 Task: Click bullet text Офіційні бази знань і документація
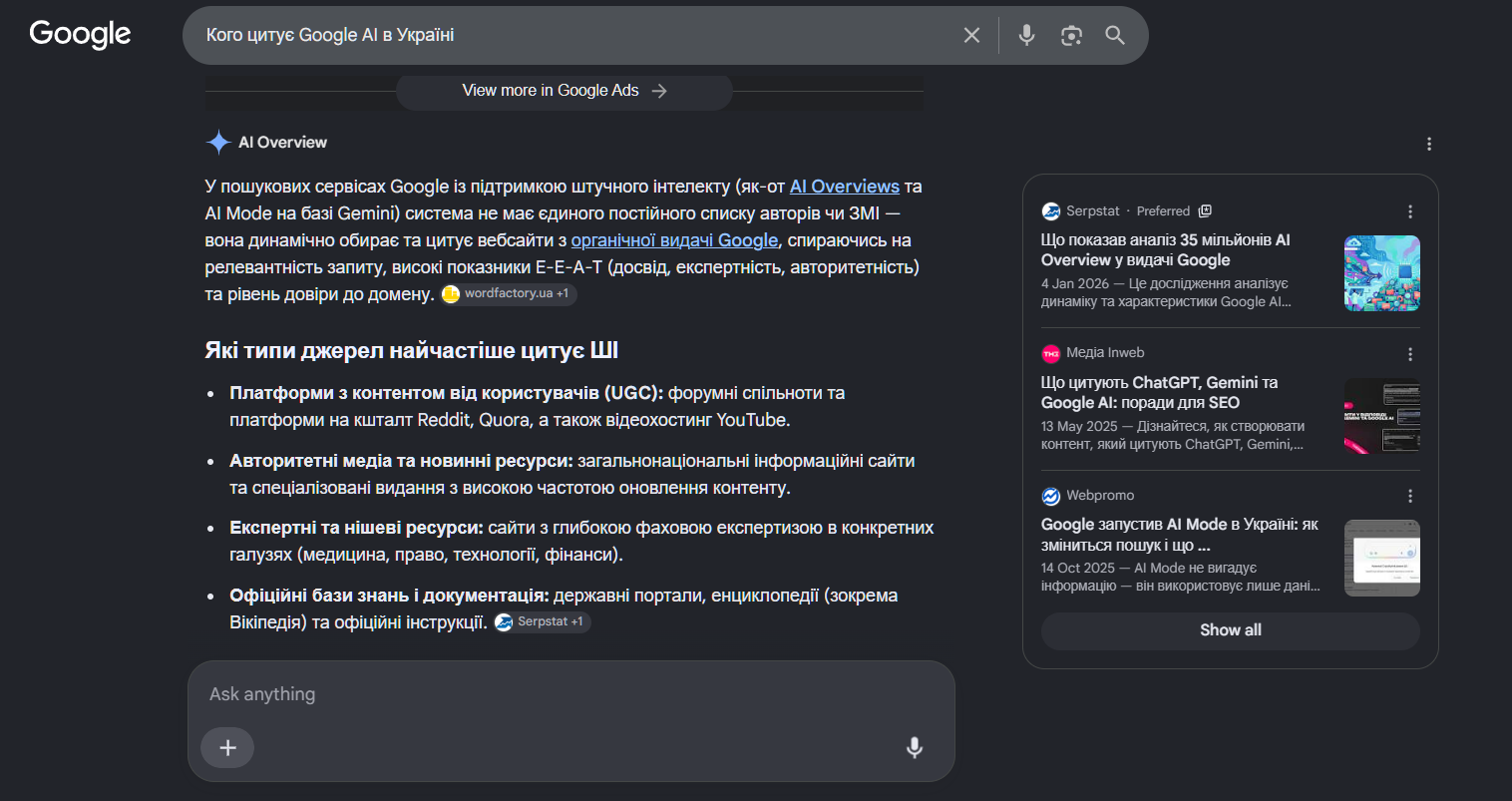[389, 596]
